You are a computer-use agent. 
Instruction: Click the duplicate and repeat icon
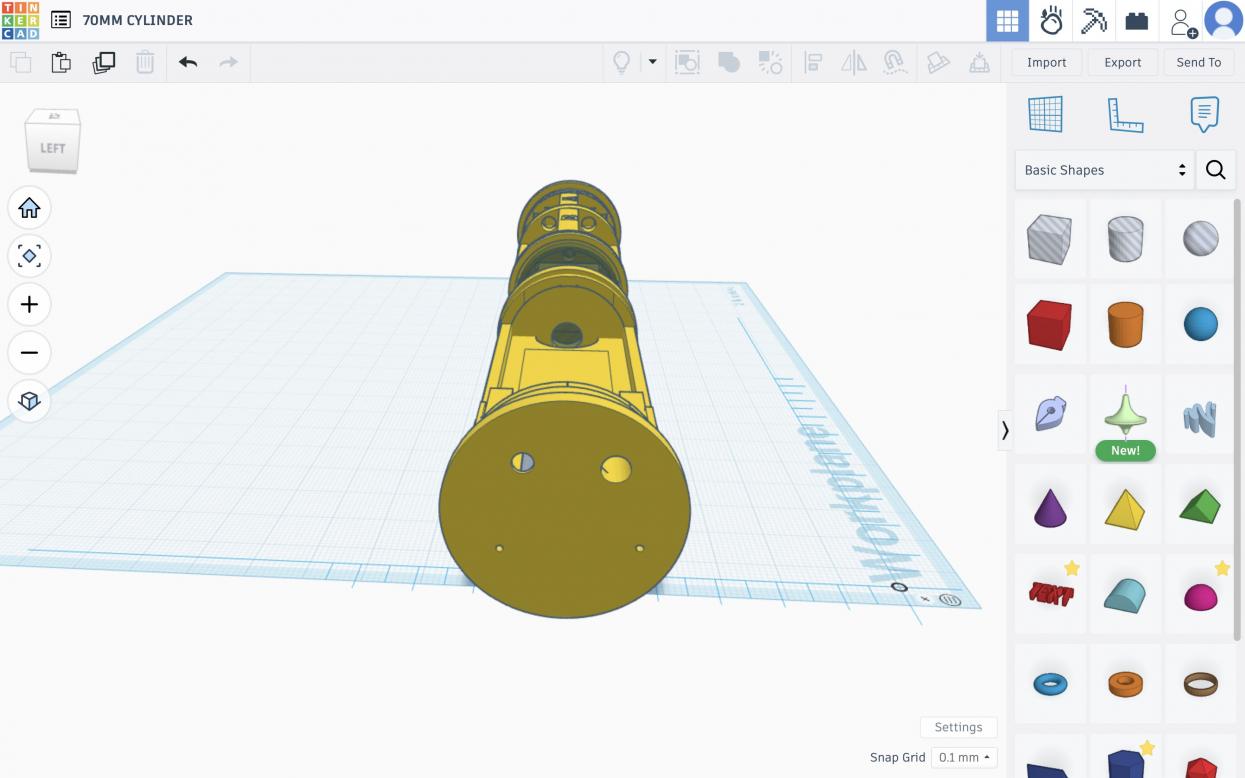pyautogui.click(x=103, y=62)
